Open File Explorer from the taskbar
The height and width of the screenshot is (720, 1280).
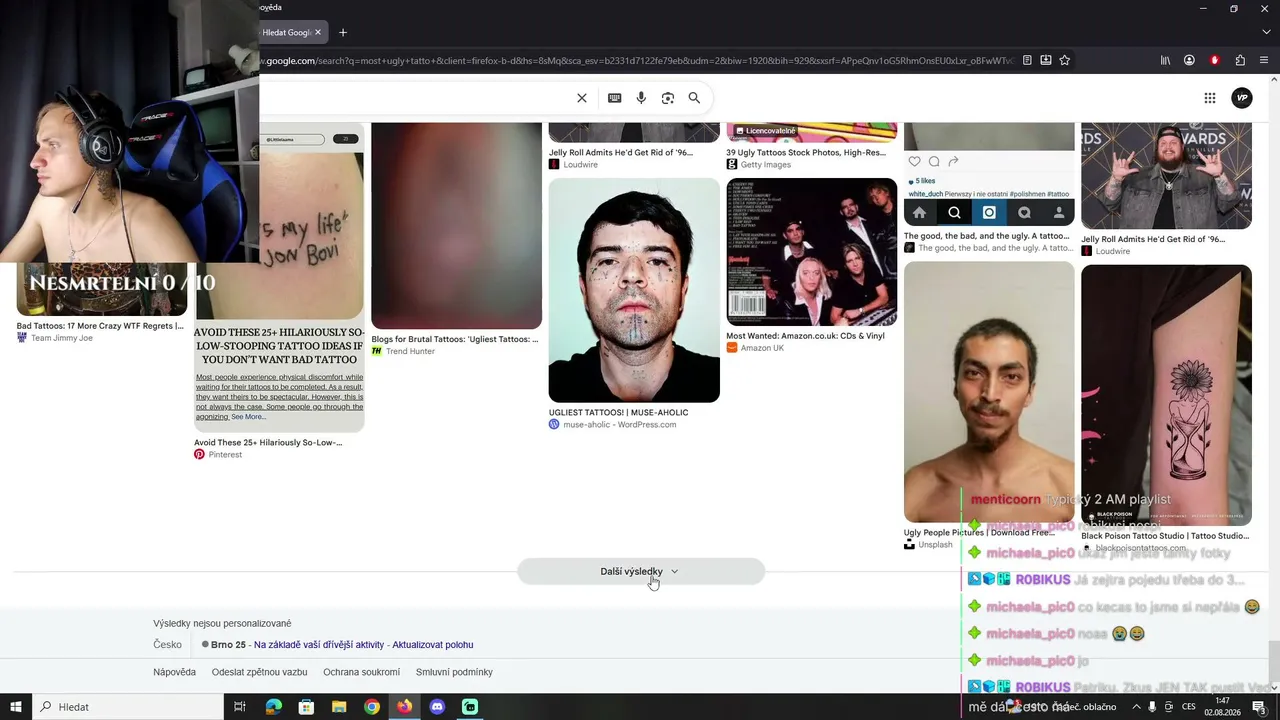click(339, 707)
